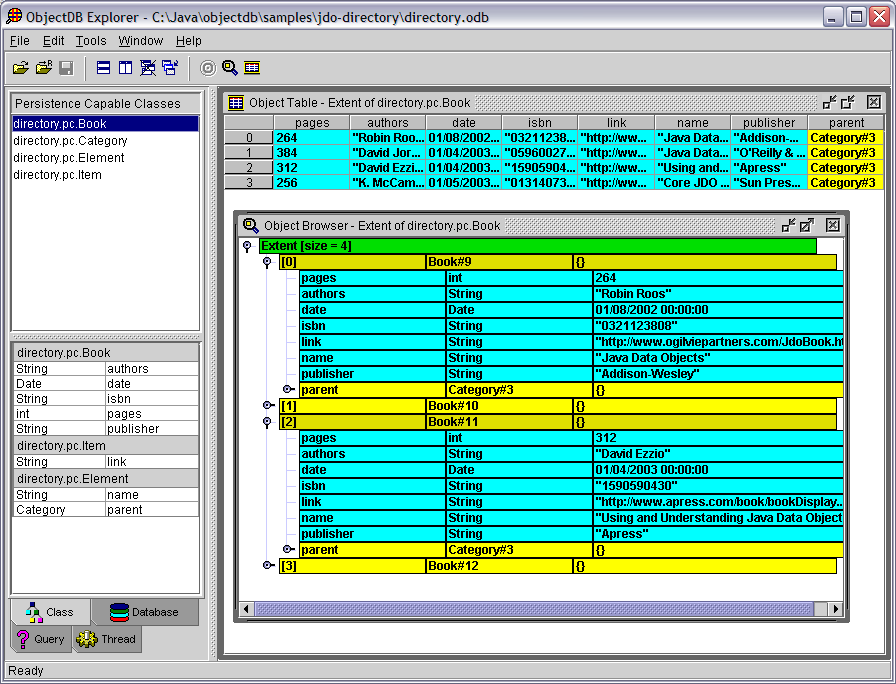Open a new Object Table from toolbar
This screenshot has height=684, width=896.
point(252,68)
